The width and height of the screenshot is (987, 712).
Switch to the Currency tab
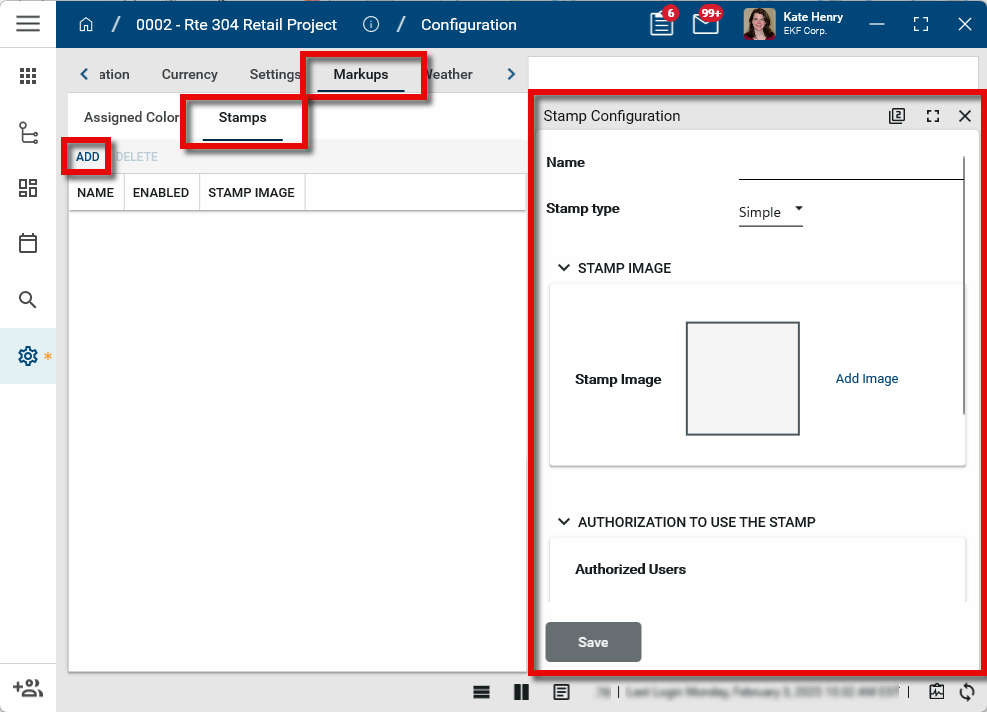pyautogui.click(x=189, y=74)
